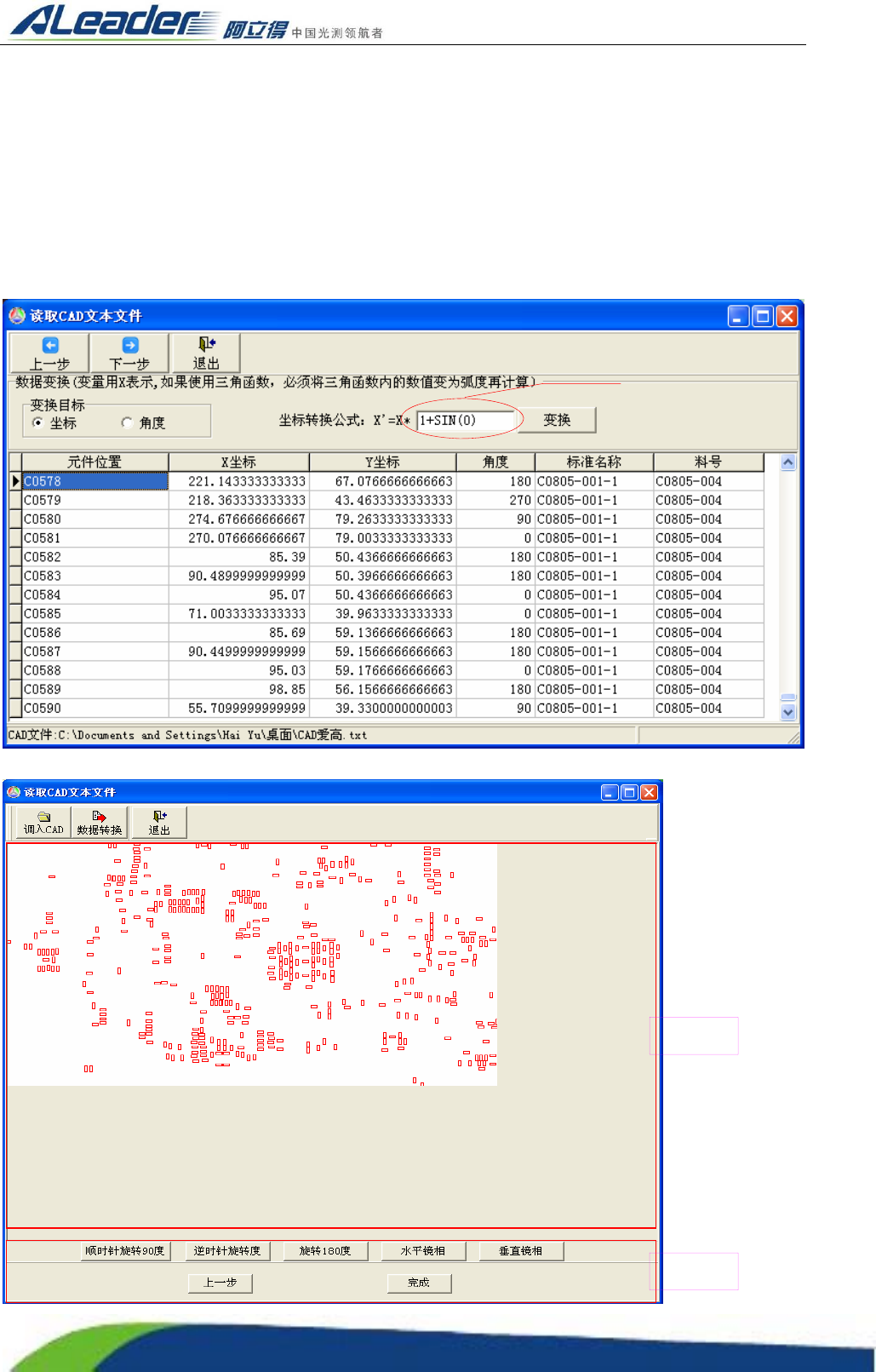Click Y value 39.3300000000003
This screenshot has height=1372, width=876.
(383, 708)
